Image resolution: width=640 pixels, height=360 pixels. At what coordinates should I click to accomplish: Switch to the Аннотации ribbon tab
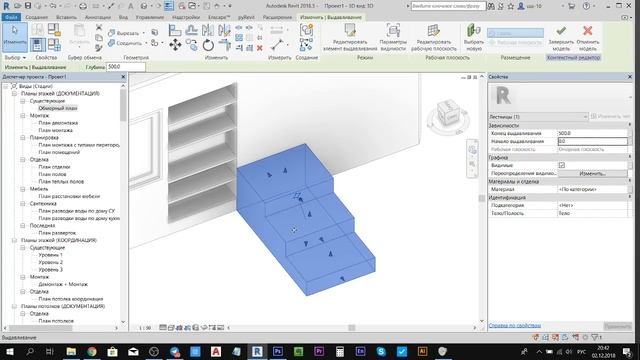coord(98,17)
